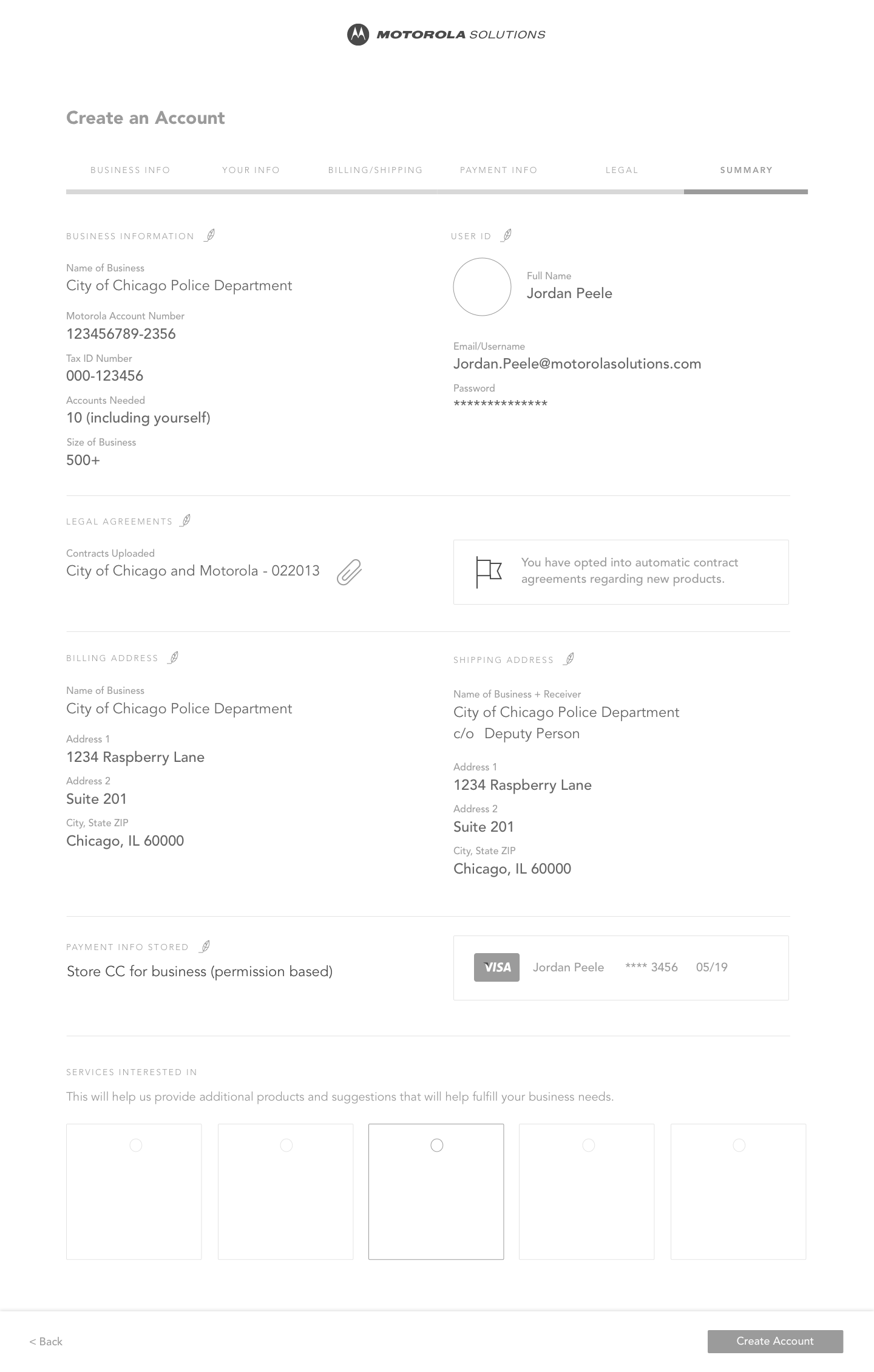Screen dimensions: 874x1372
Task: Click the flag icon in contract notice
Action: [489, 572]
